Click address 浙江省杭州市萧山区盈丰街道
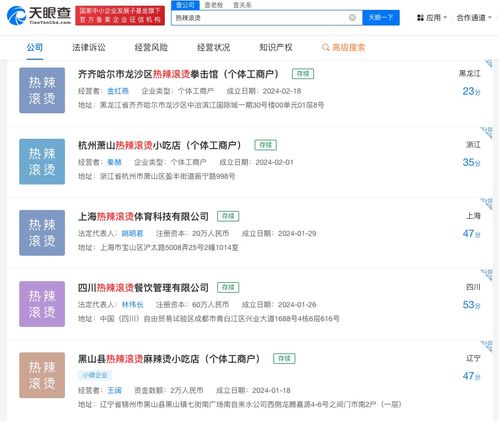 tap(157, 176)
